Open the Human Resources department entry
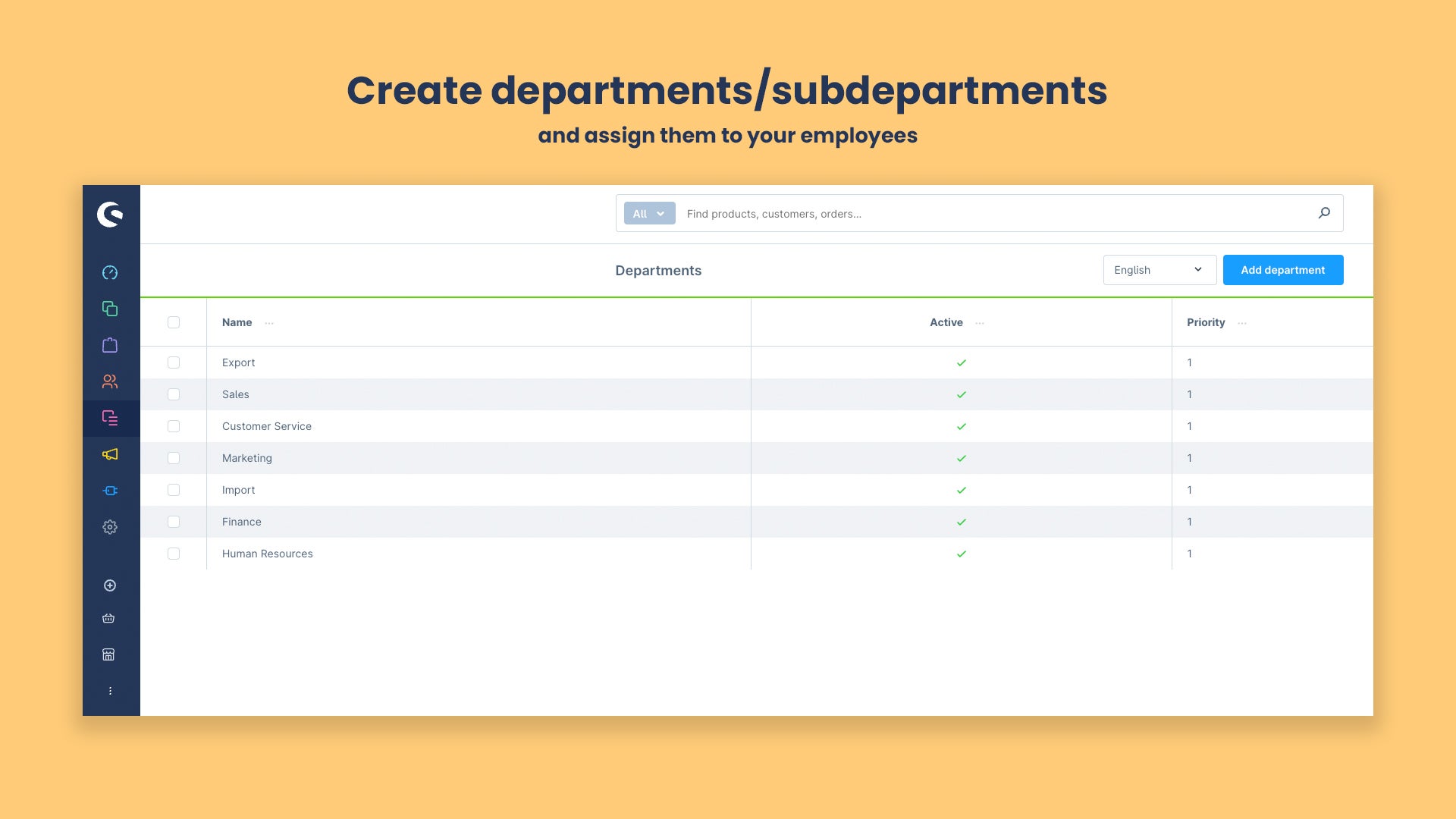 click(267, 554)
